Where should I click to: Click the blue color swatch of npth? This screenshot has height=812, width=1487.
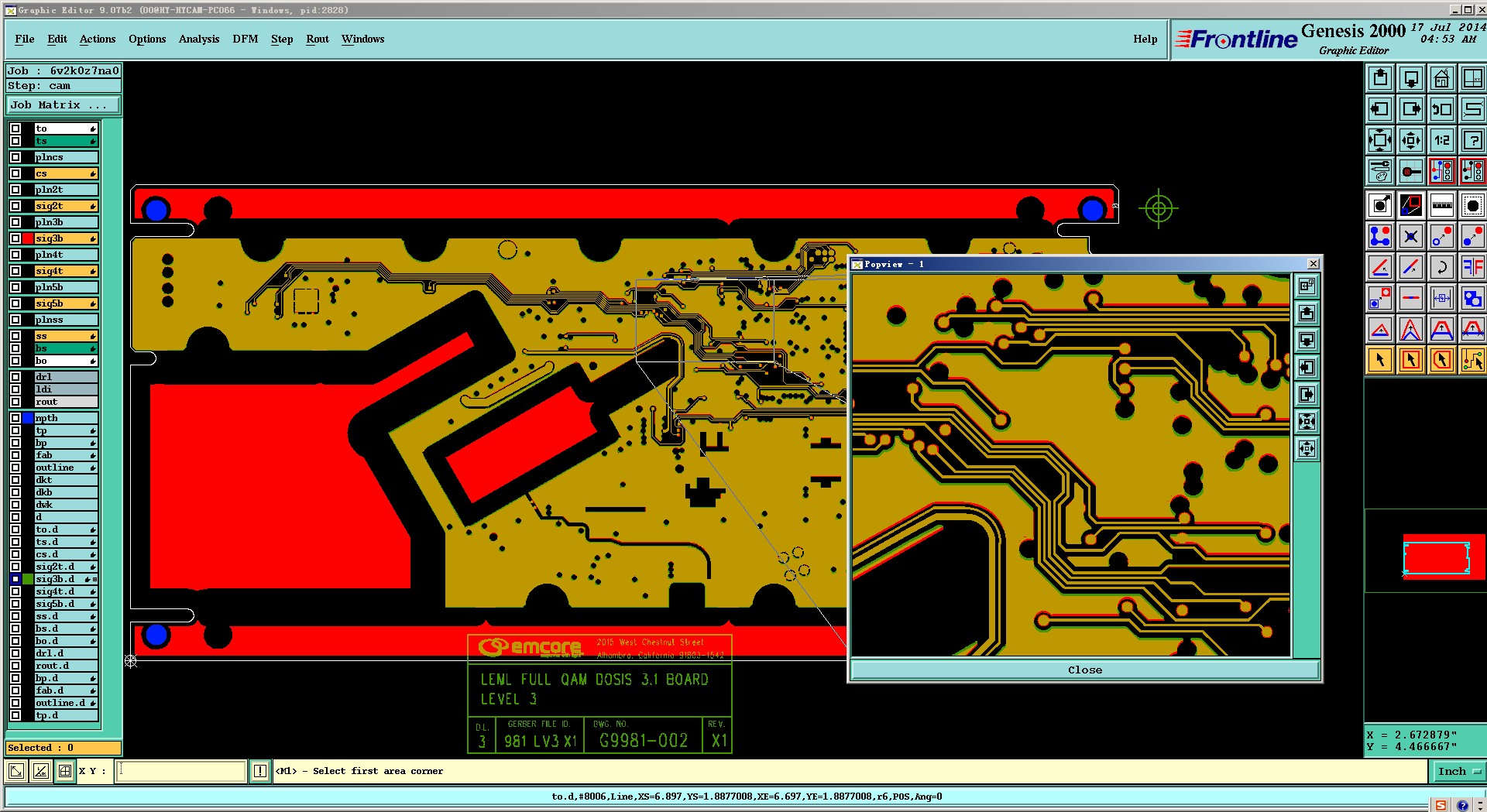[x=28, y=418]
